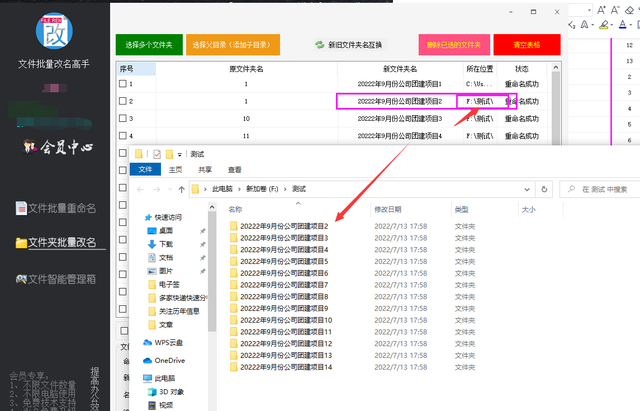Image resolution: width=640 pixels, height=411 pixels.
Task: Click the 文件批量改名高手 app logo icon
Action: point(54,31)
